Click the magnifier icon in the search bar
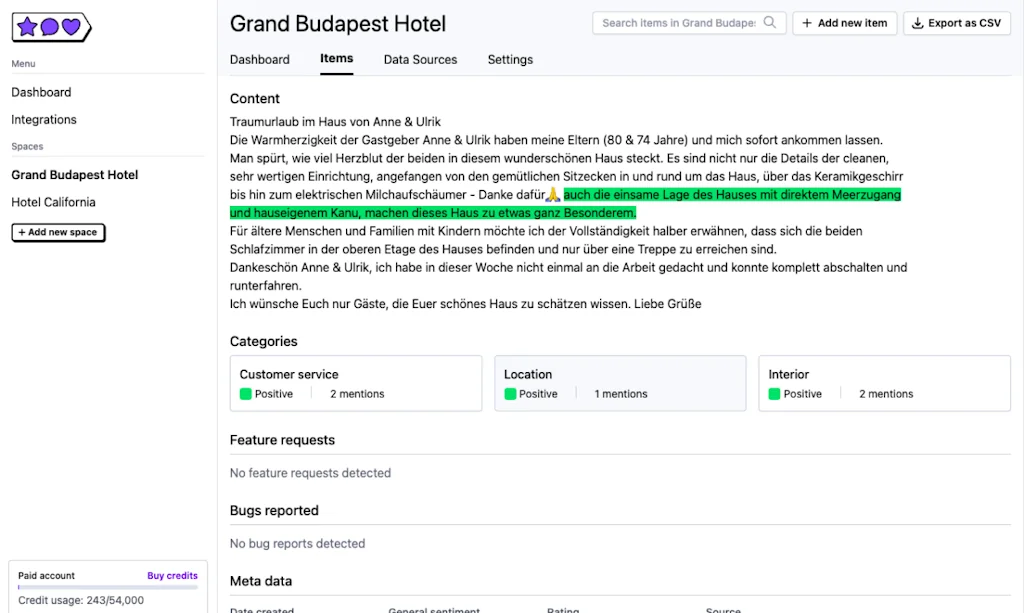The width and height of the screenshot is (1024, 613). pyautogui.click(x=769, y=22)
